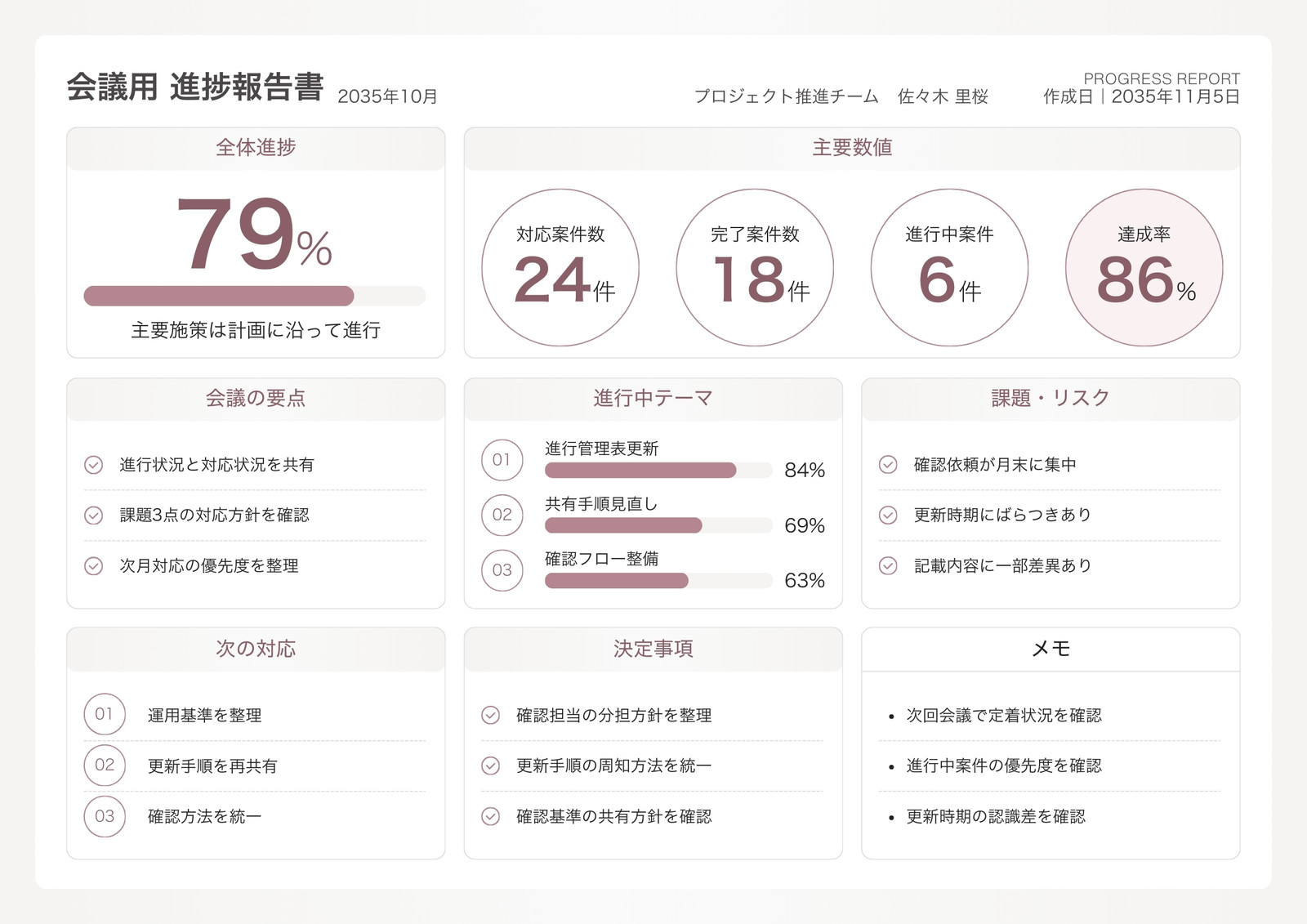Select the 対応案件数 24件 circle
The height and width of the screenshot is (924, 1307).
click(560, 268)
